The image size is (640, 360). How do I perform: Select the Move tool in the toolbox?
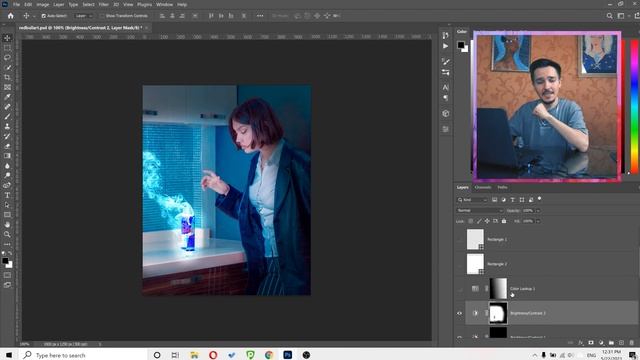coord(7,38)
